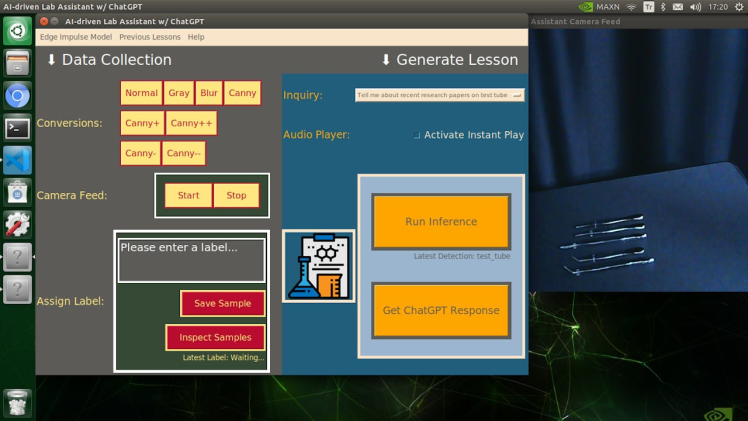Open Ubuntu dash search icon
This screenshot has width=748, height=421.
click(17, 31)
